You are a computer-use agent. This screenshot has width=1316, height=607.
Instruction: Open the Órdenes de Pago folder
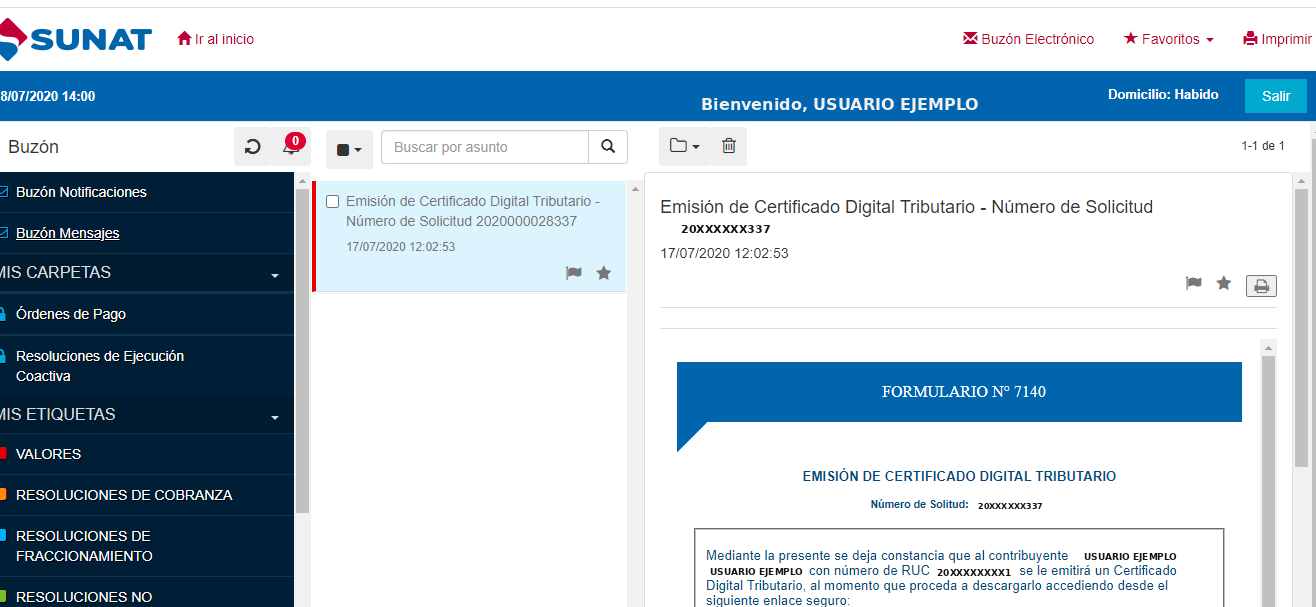(x=71, y=314)
